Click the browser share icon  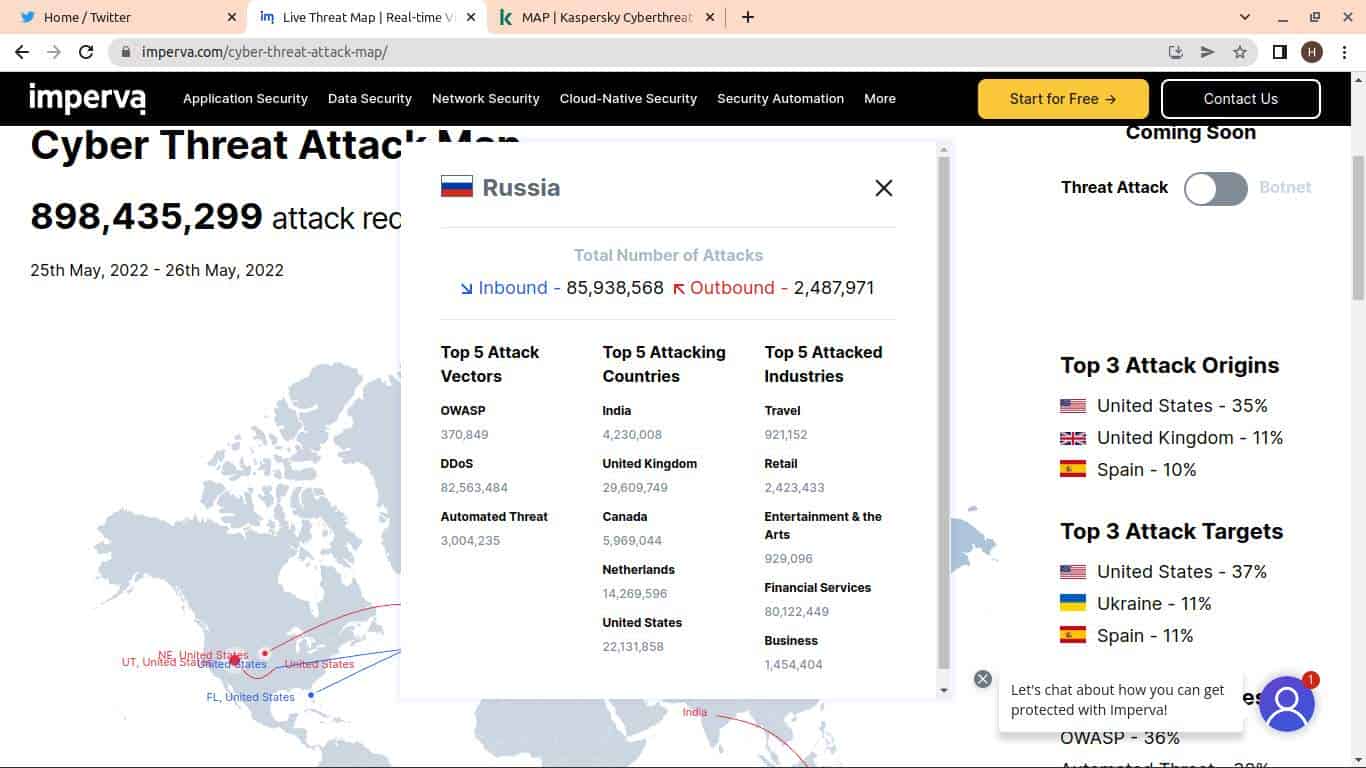point(1208,52)
